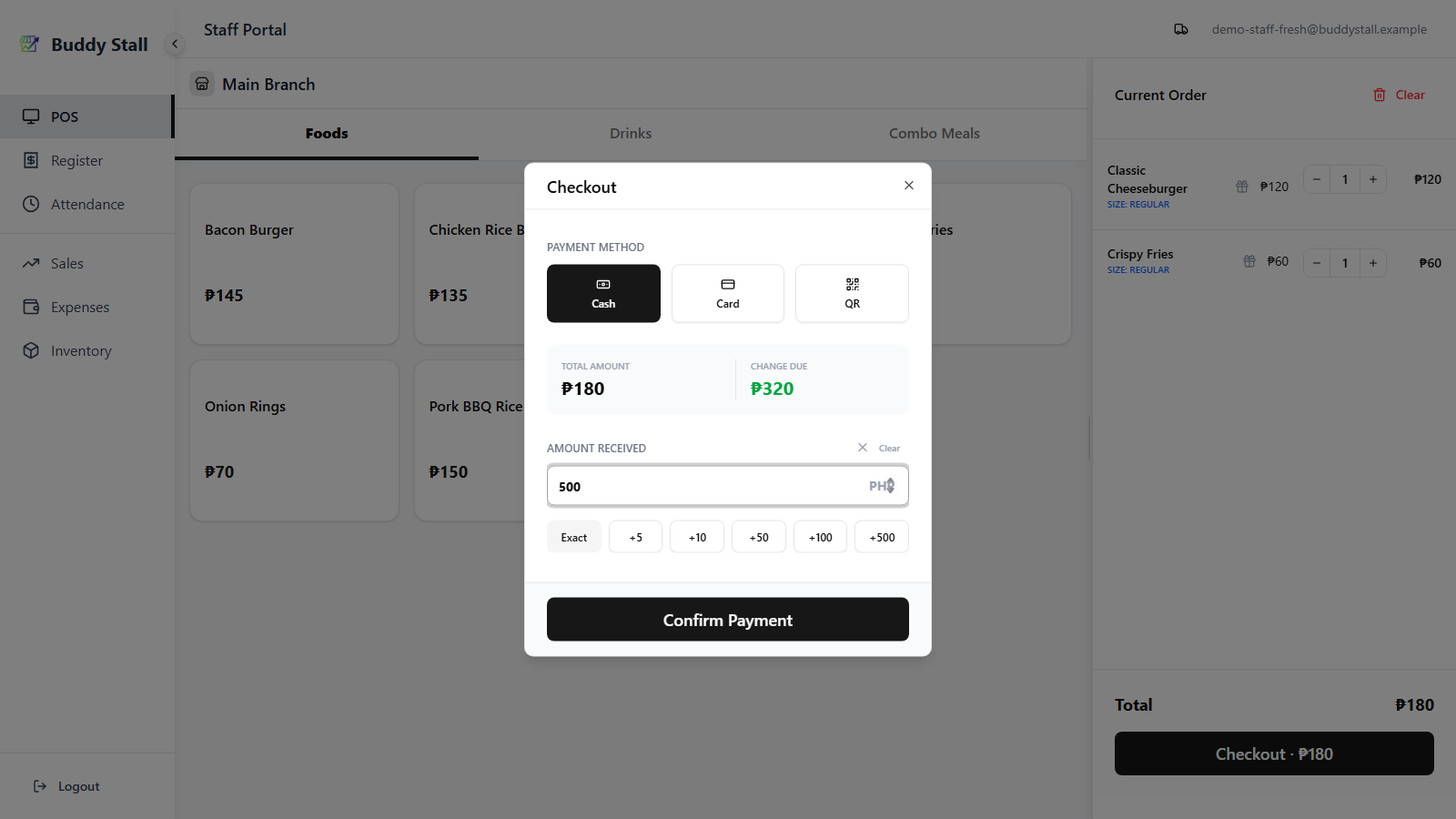This screenshot has height=819, width=1456.
Task: Add 50 with the +50 button
Action: click(759, 537)
